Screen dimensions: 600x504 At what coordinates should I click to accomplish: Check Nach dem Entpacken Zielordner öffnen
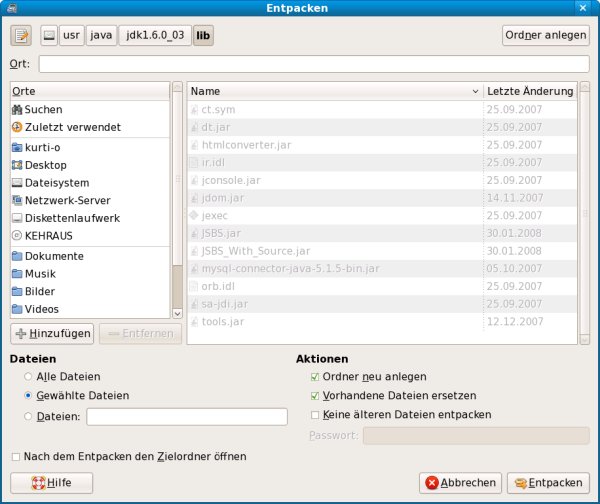[15, 457]
